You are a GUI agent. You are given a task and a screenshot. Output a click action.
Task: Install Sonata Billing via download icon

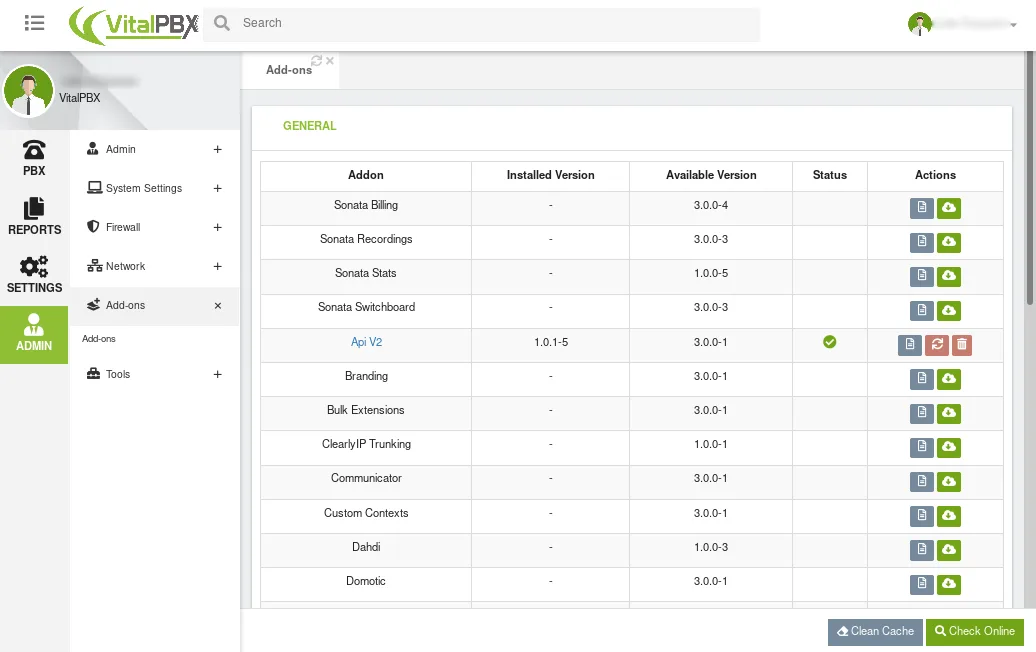click(949, 208)
